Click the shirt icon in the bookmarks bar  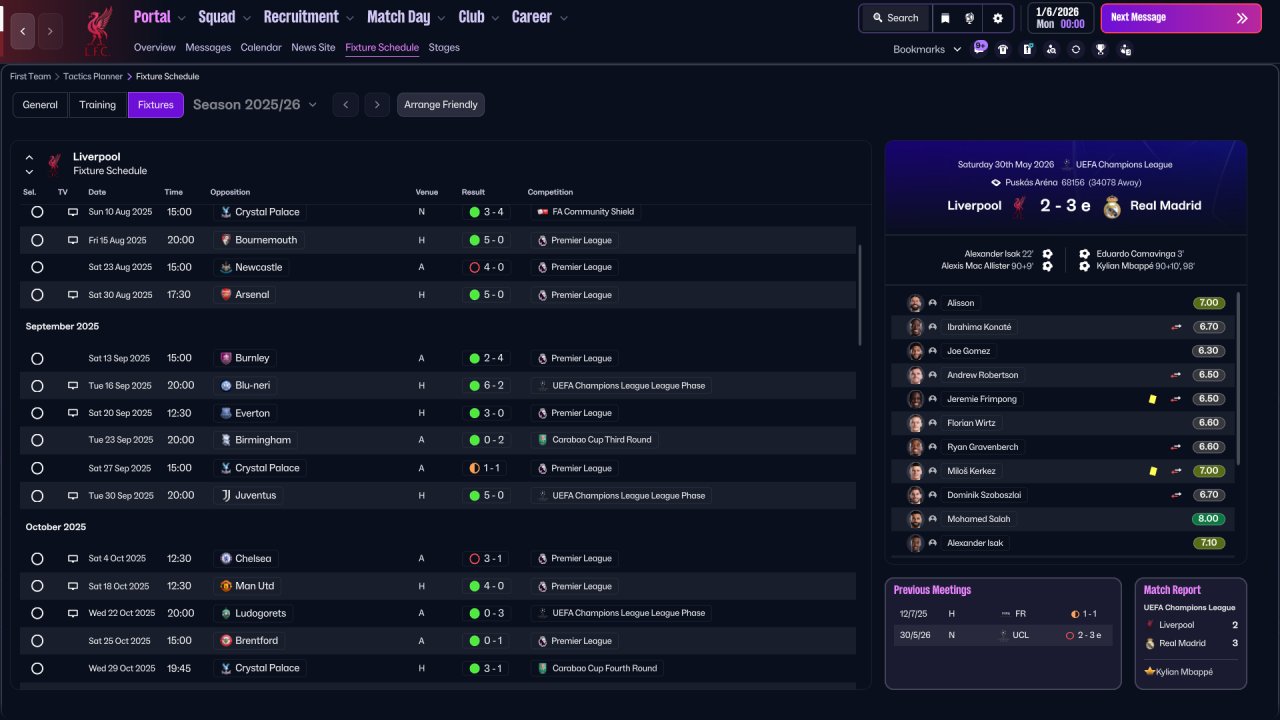[x=1003, y=49]
